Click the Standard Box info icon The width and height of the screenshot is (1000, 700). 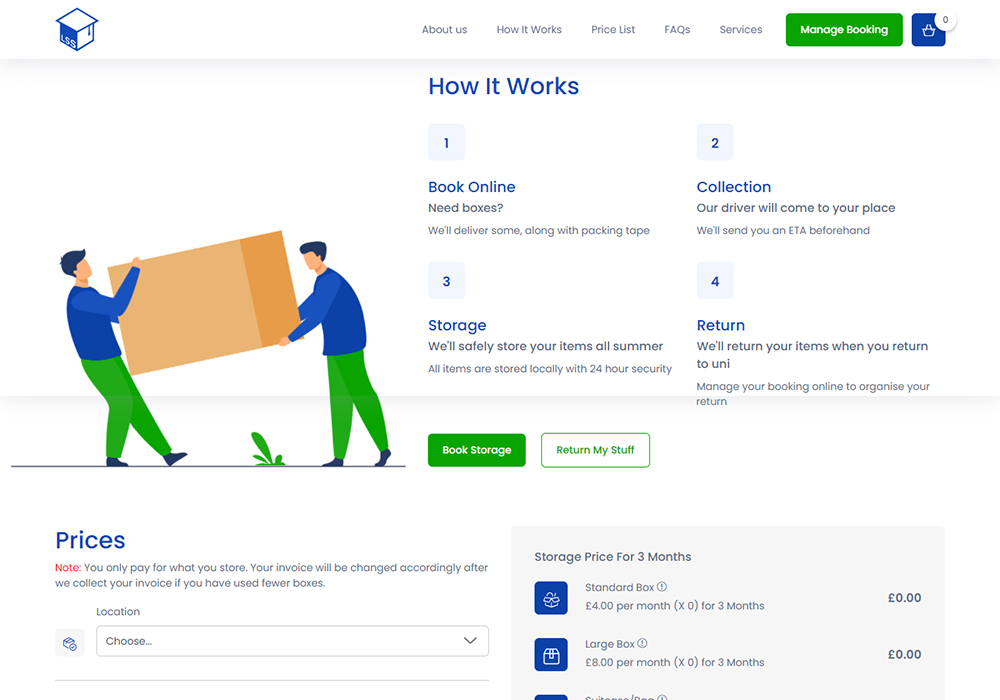[x=662, y=587]
